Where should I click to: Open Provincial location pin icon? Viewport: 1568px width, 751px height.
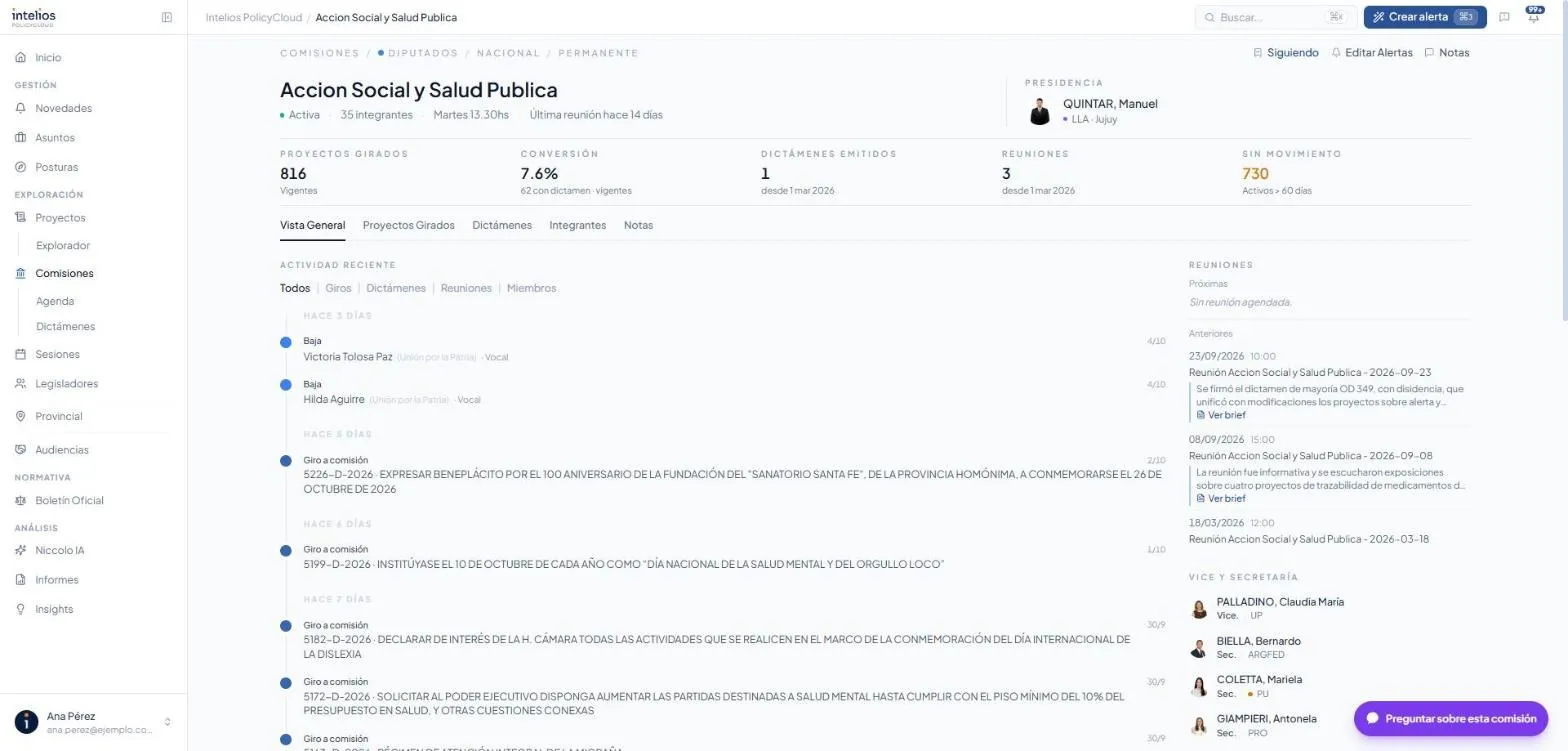click(x=21, y=416)
